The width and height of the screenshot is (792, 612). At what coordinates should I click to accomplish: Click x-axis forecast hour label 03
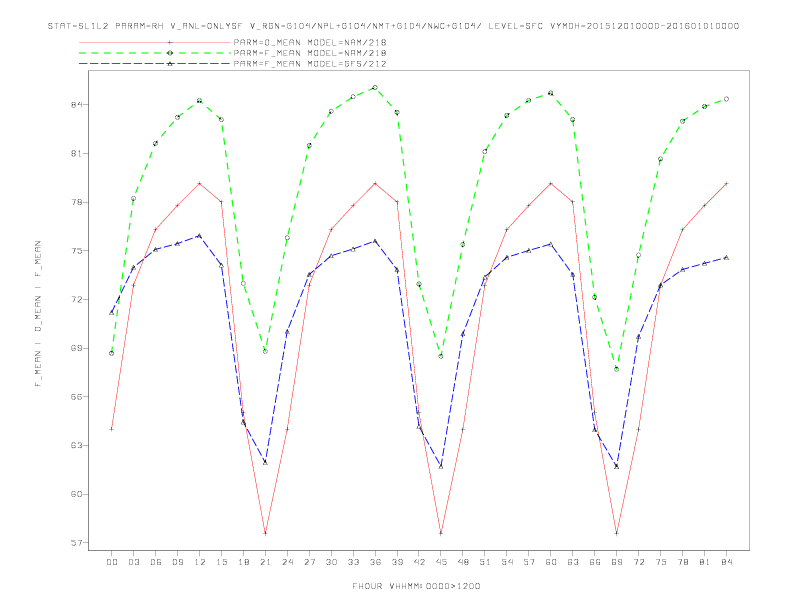[x=134, y=562]
